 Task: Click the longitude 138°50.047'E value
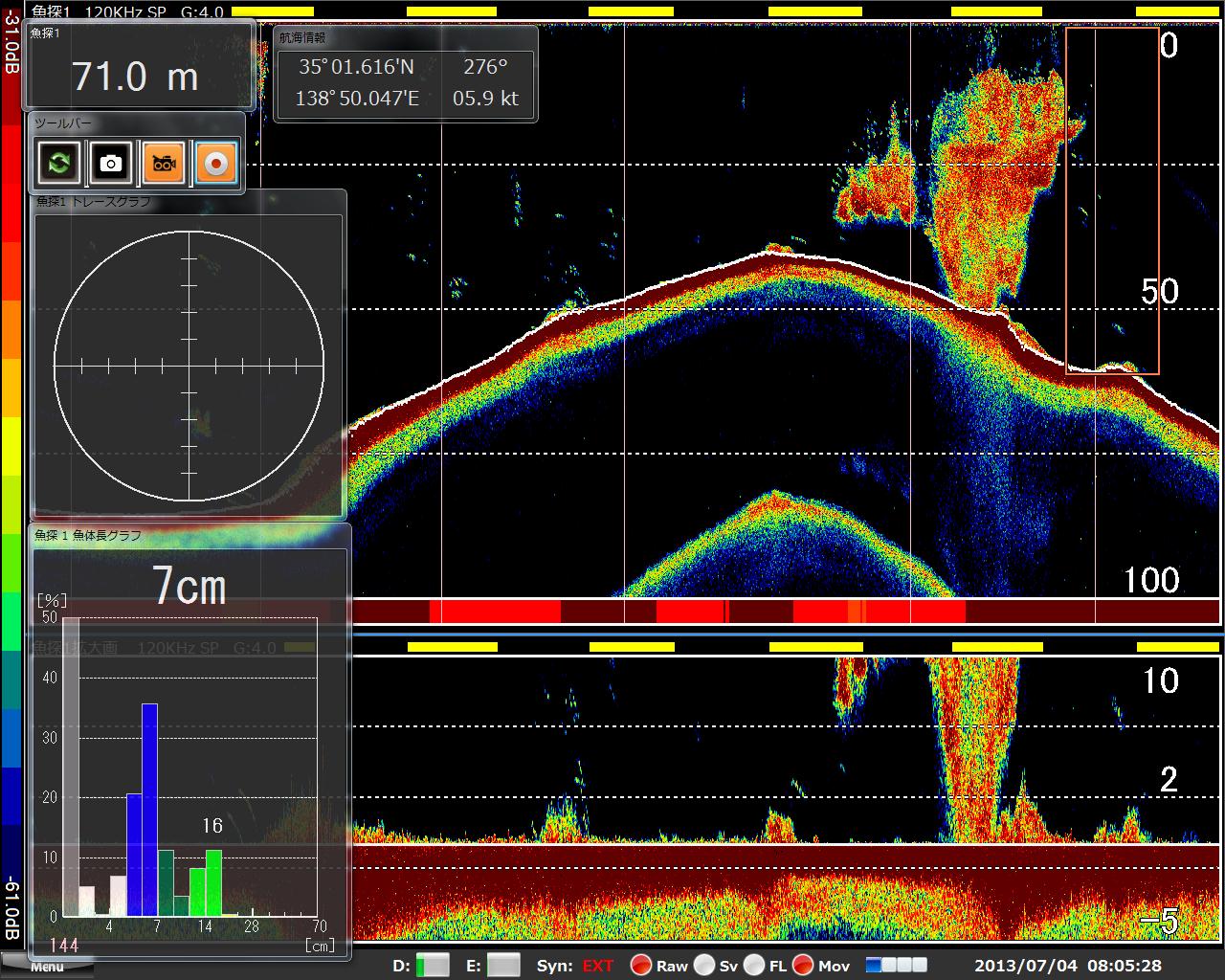(x=357, y=98)
